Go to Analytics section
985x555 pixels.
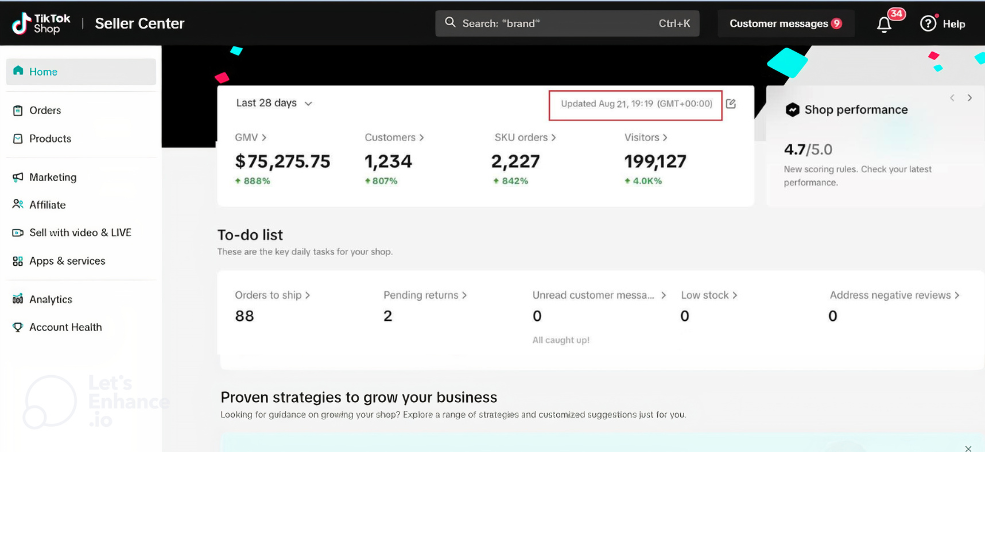coord(50,300)
